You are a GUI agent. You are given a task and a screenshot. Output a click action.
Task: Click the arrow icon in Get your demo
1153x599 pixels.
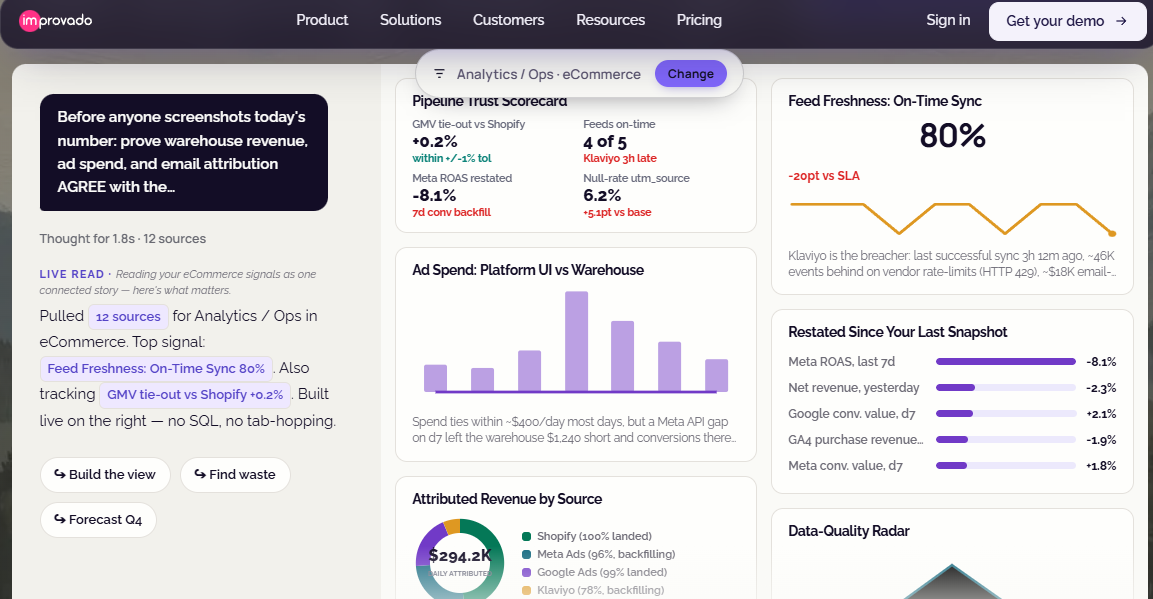(1121, 21)
